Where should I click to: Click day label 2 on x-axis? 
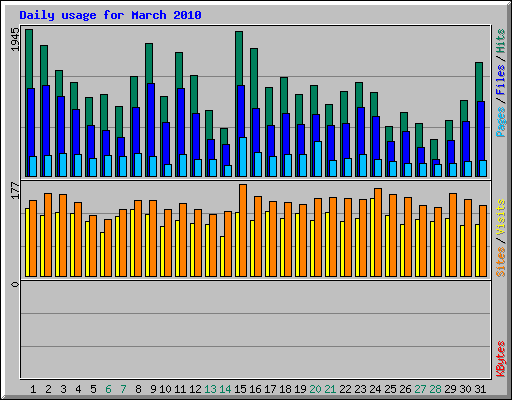48,389
